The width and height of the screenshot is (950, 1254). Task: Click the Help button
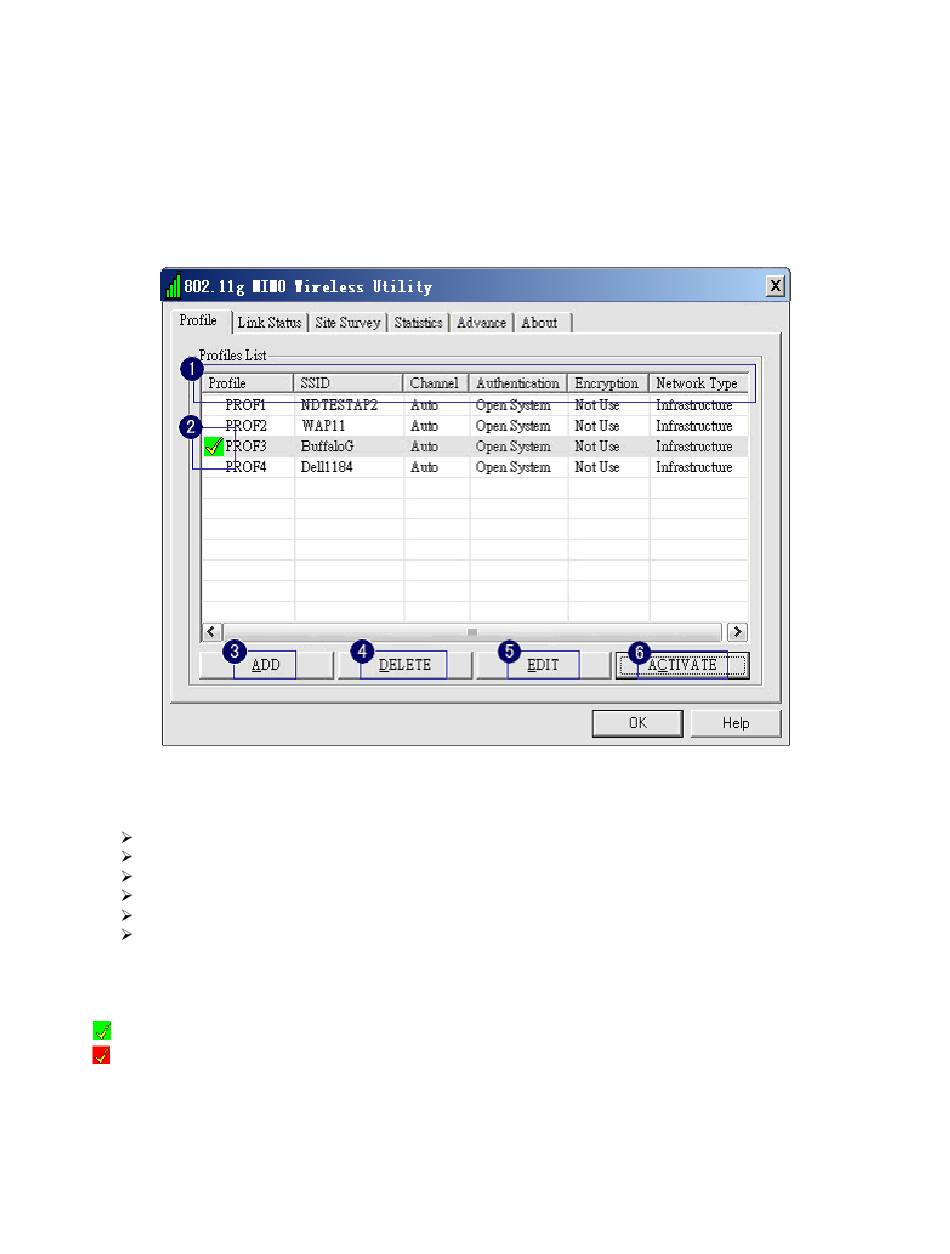[736, 723]
